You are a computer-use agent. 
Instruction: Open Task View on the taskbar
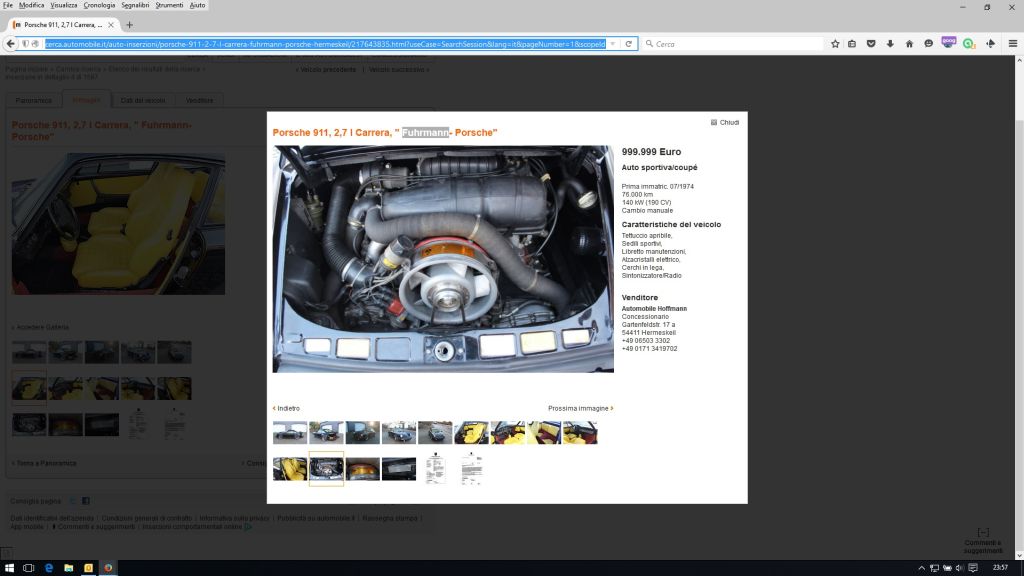pyautogui.click(x=28, y=568)
